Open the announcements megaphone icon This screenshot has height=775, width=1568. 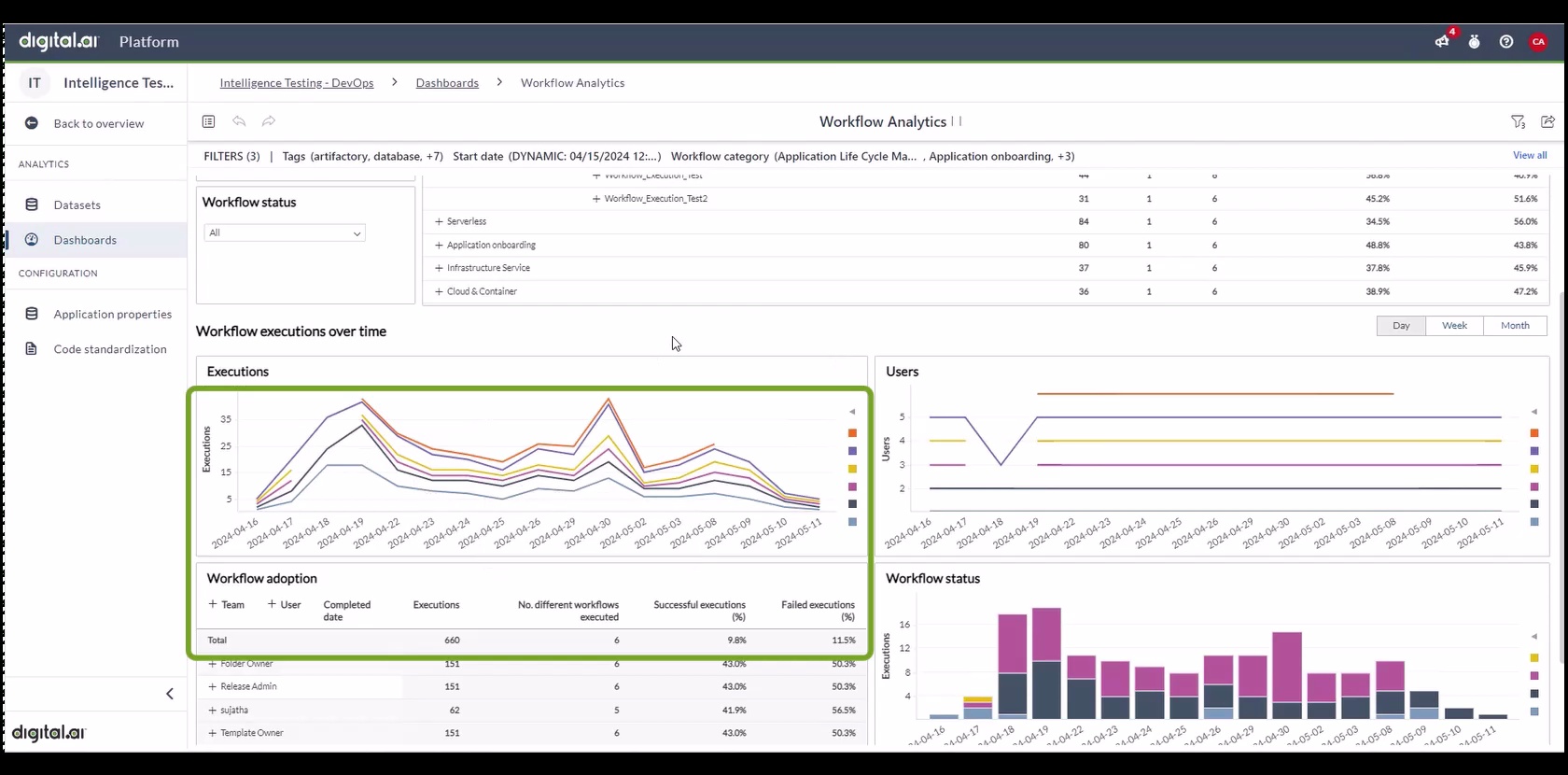tap(1442, 41)
